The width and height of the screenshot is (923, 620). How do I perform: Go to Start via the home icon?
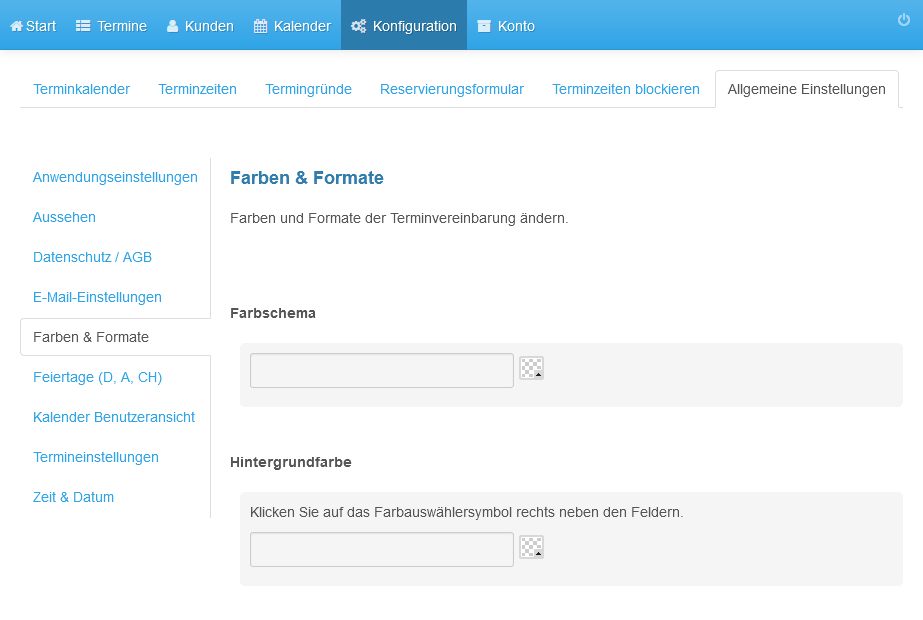tap(16, 26)
